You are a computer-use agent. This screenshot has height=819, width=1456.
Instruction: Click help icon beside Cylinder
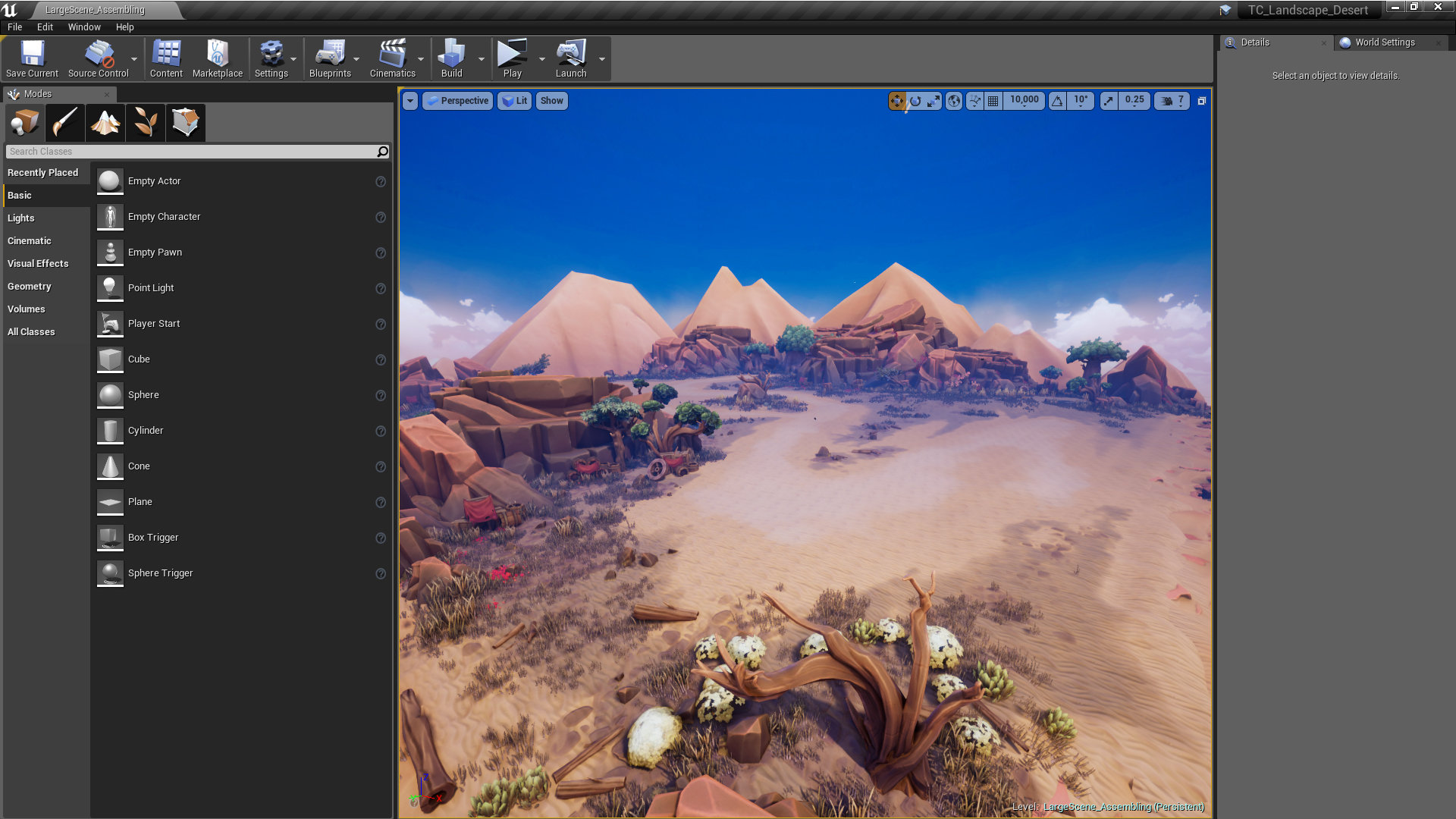(381, 431)
